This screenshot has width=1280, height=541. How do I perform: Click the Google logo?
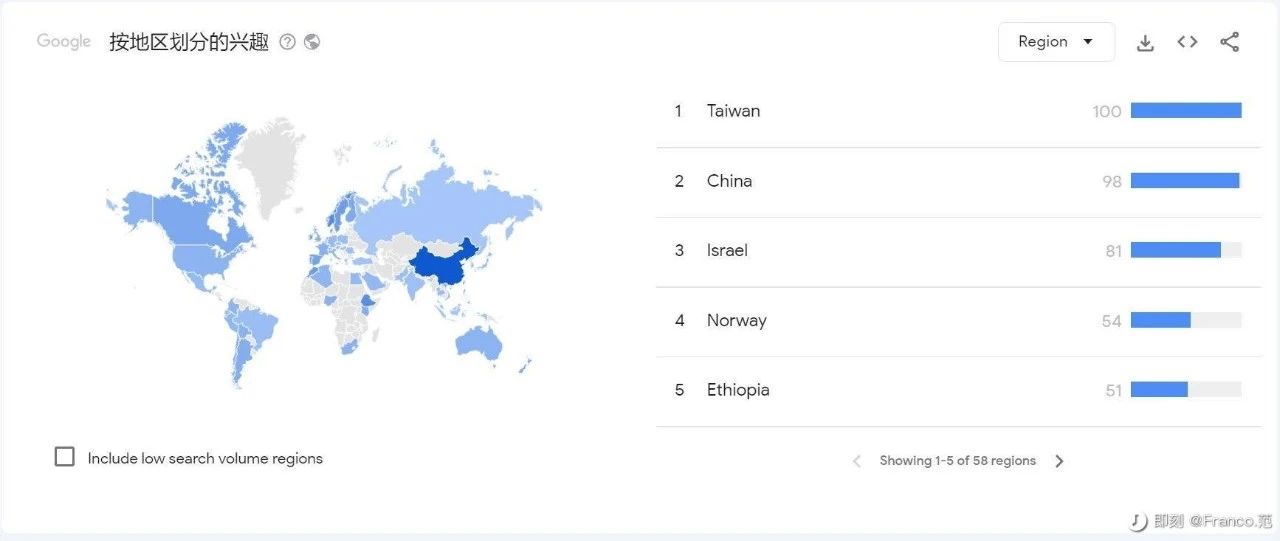[64, 42]
